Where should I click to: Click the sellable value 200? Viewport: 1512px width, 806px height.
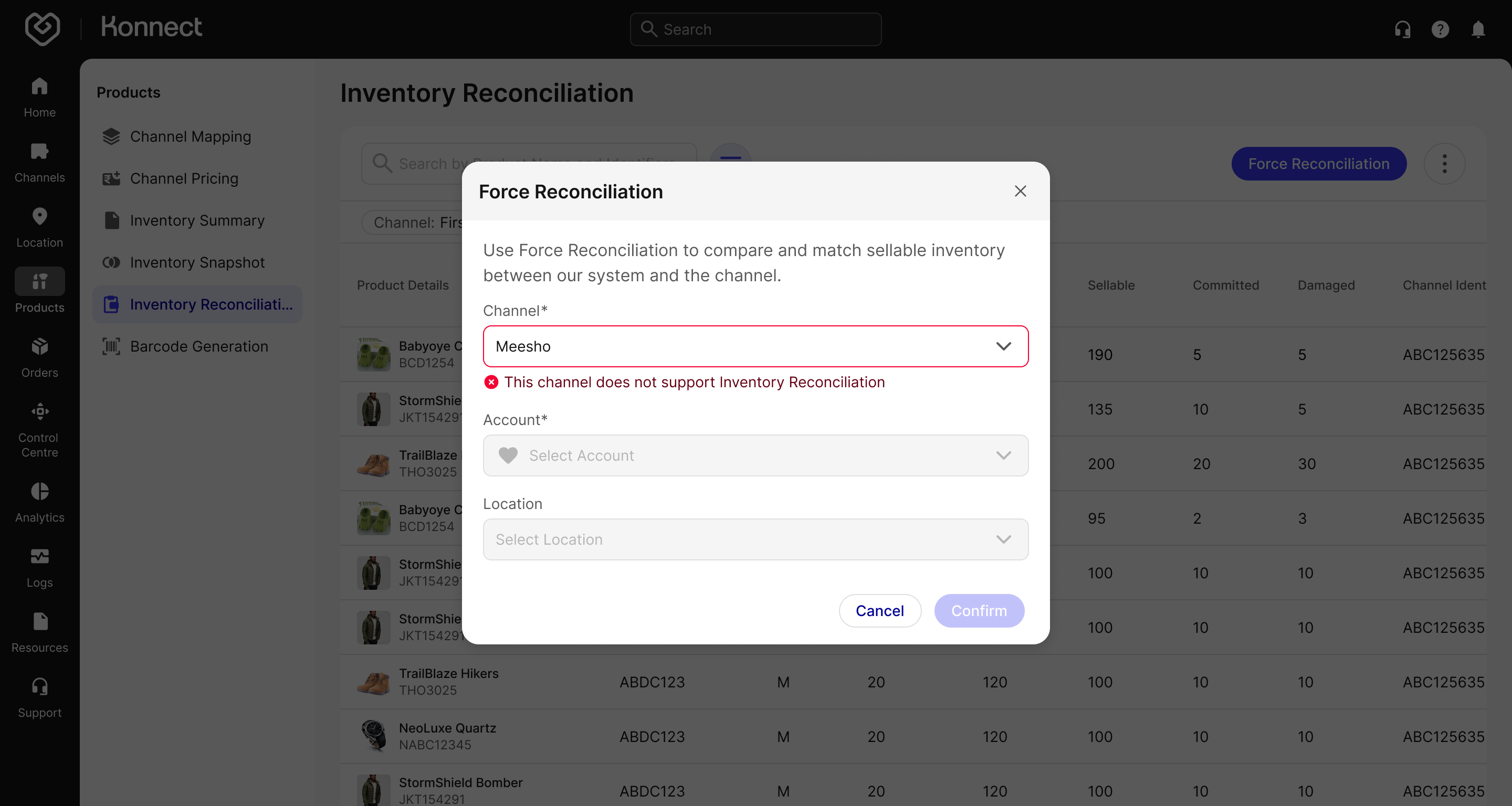point(1100,464)
